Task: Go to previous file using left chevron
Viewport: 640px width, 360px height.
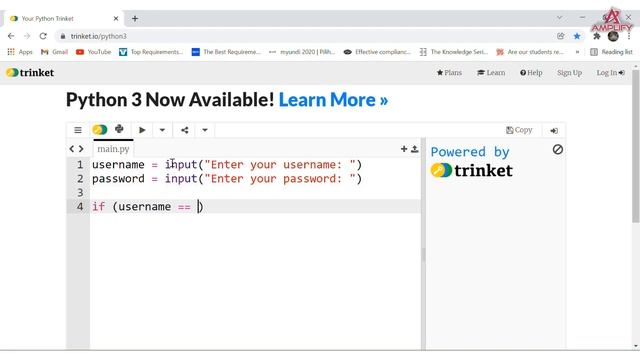Action: [72, 149]
